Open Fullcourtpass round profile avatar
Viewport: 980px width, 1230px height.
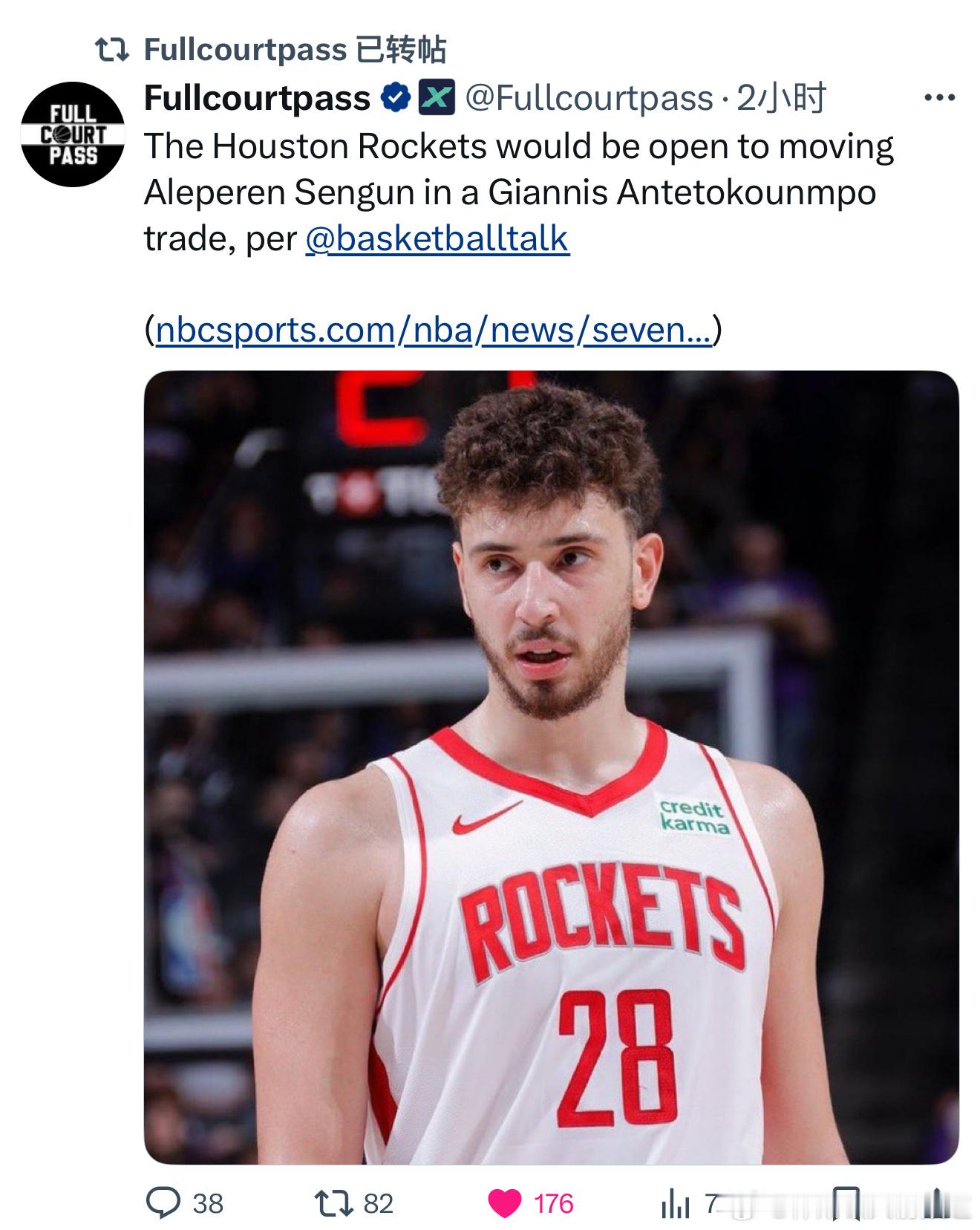(x=73, y=134)
